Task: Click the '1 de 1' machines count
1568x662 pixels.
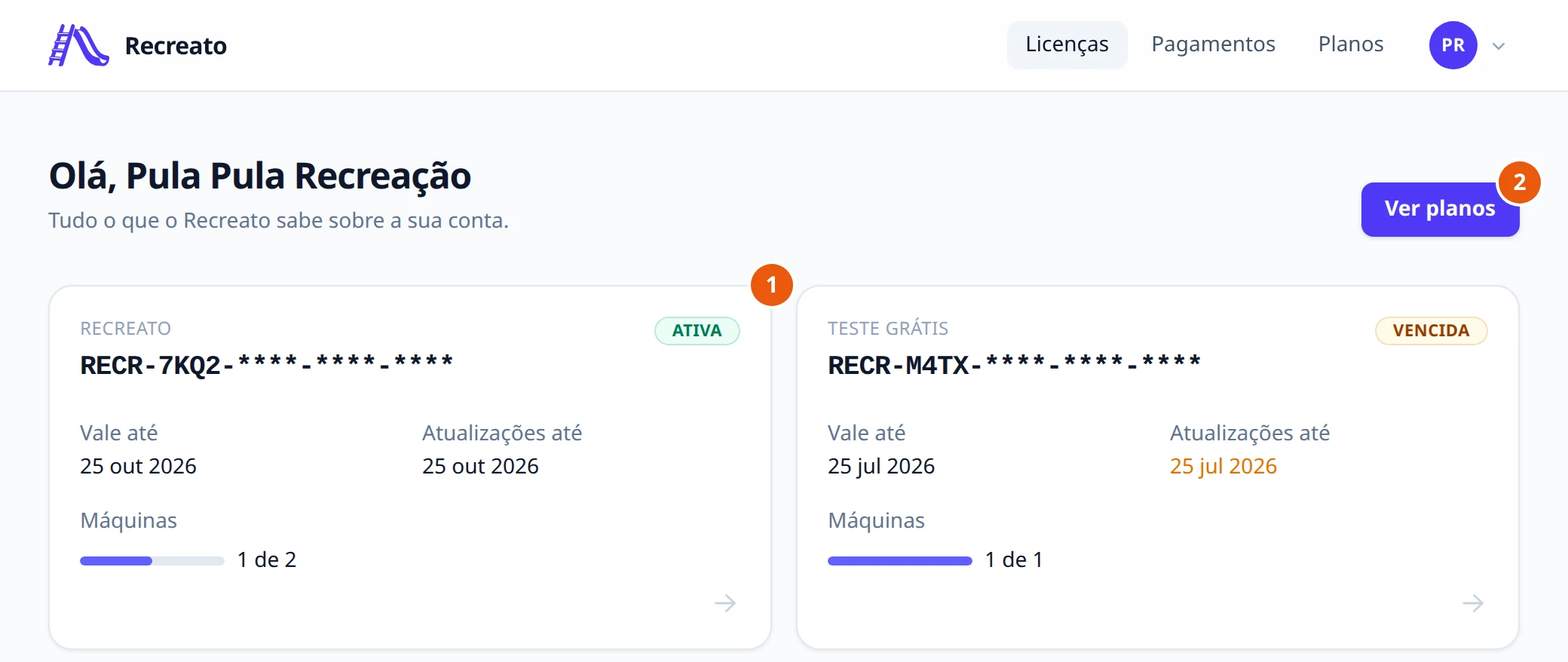Action: [1014, 559]
